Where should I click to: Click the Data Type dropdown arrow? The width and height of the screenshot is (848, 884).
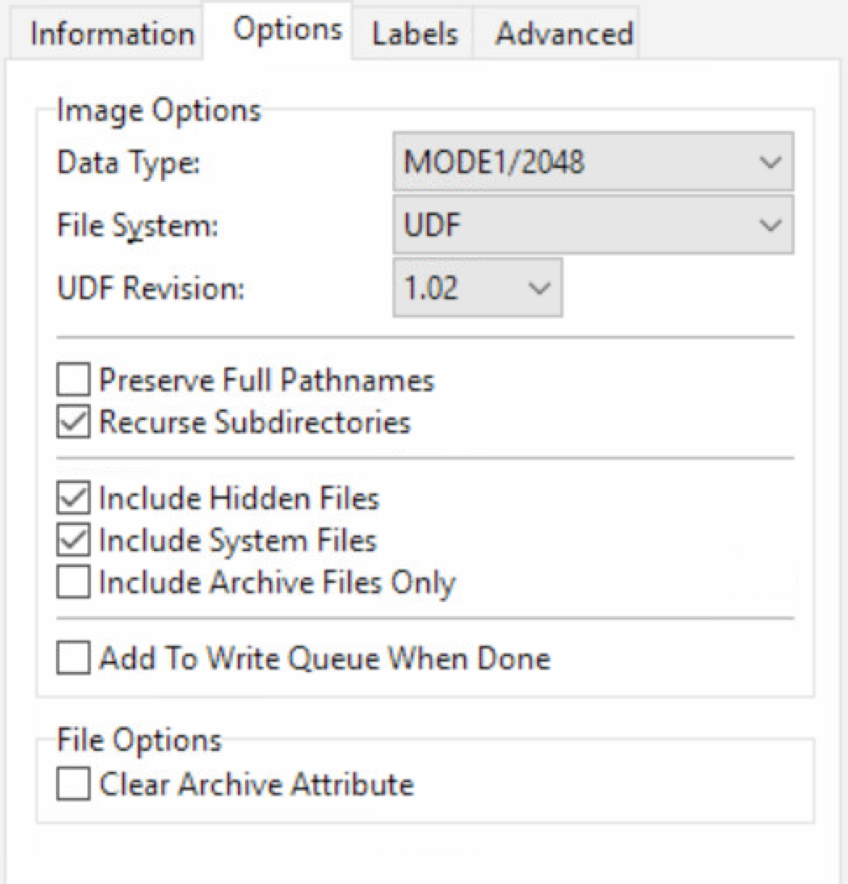click(769, 162)
